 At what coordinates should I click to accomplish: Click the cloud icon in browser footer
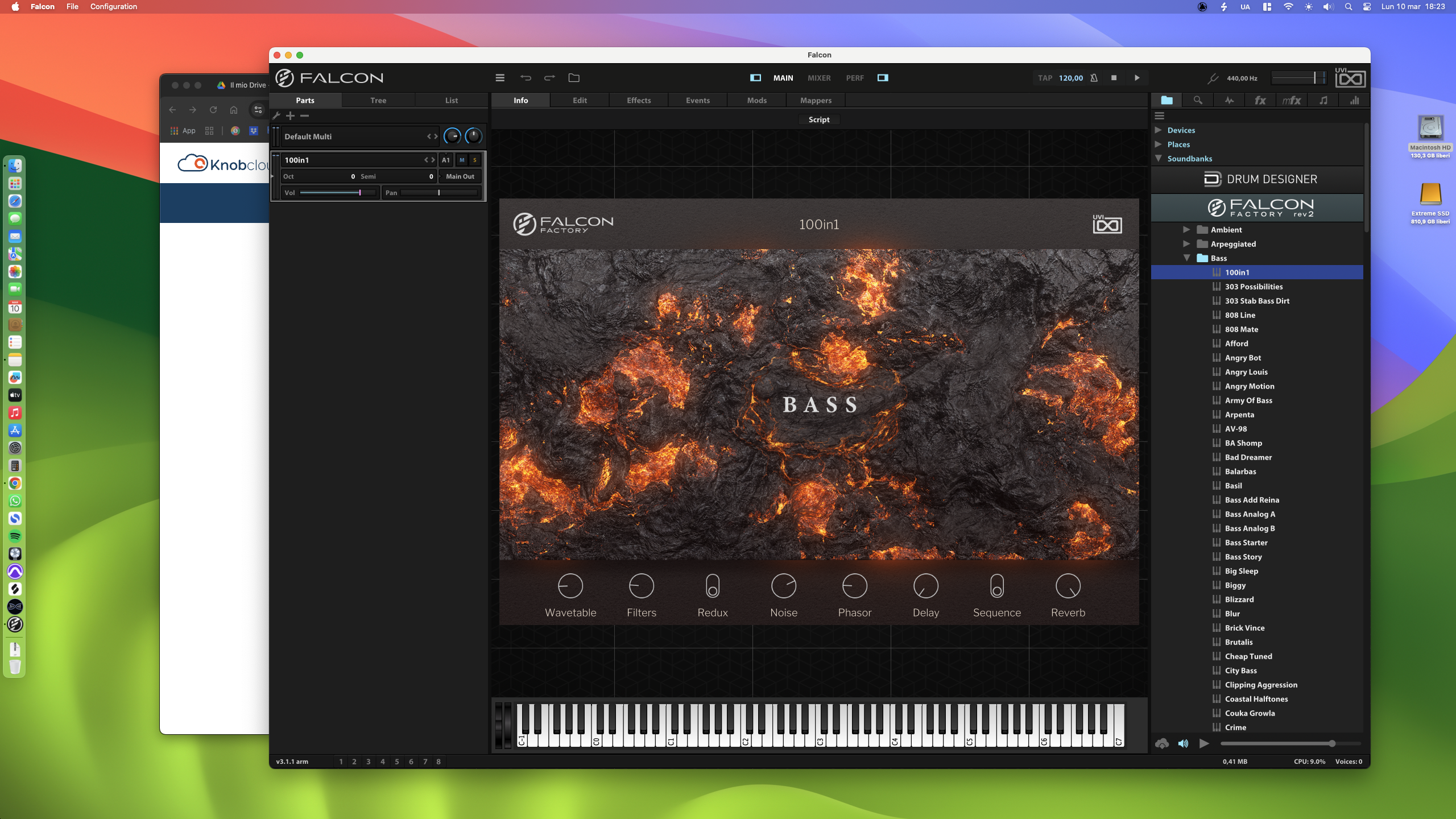[1162, 743]
